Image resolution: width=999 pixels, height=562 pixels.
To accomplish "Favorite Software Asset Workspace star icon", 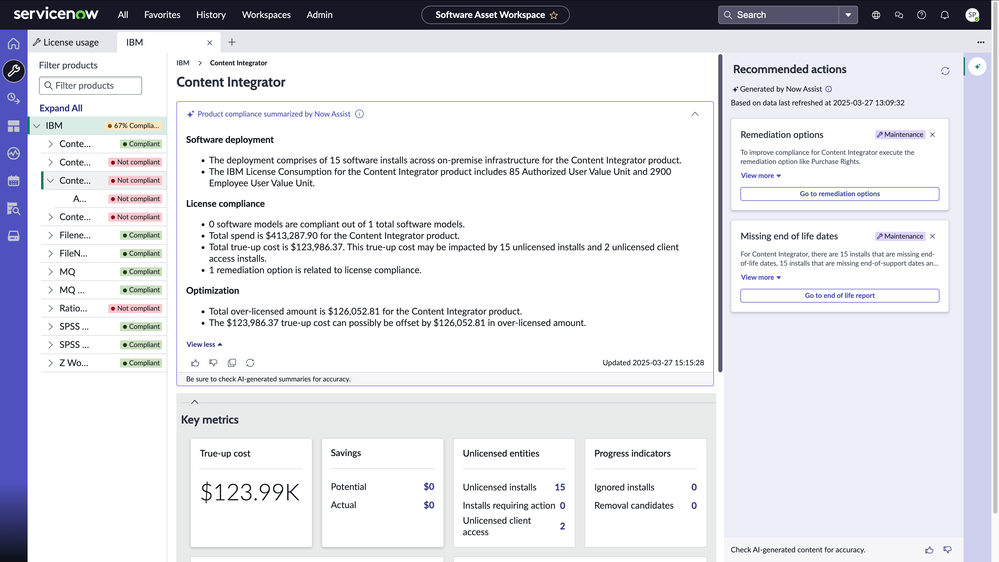I will click(554, 15).
